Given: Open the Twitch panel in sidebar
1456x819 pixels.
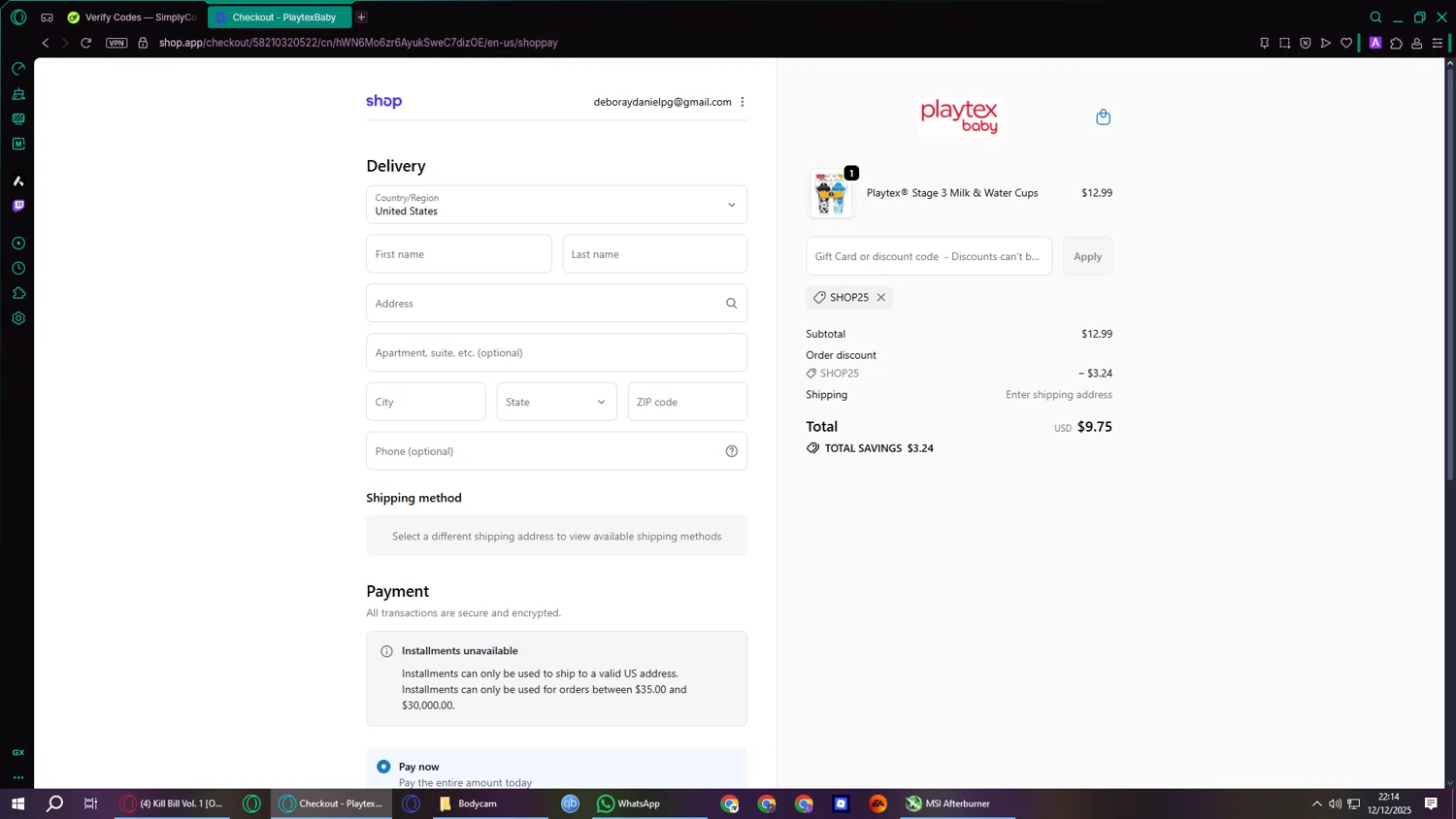Looking at the screenshot, I should pos(18,206).
